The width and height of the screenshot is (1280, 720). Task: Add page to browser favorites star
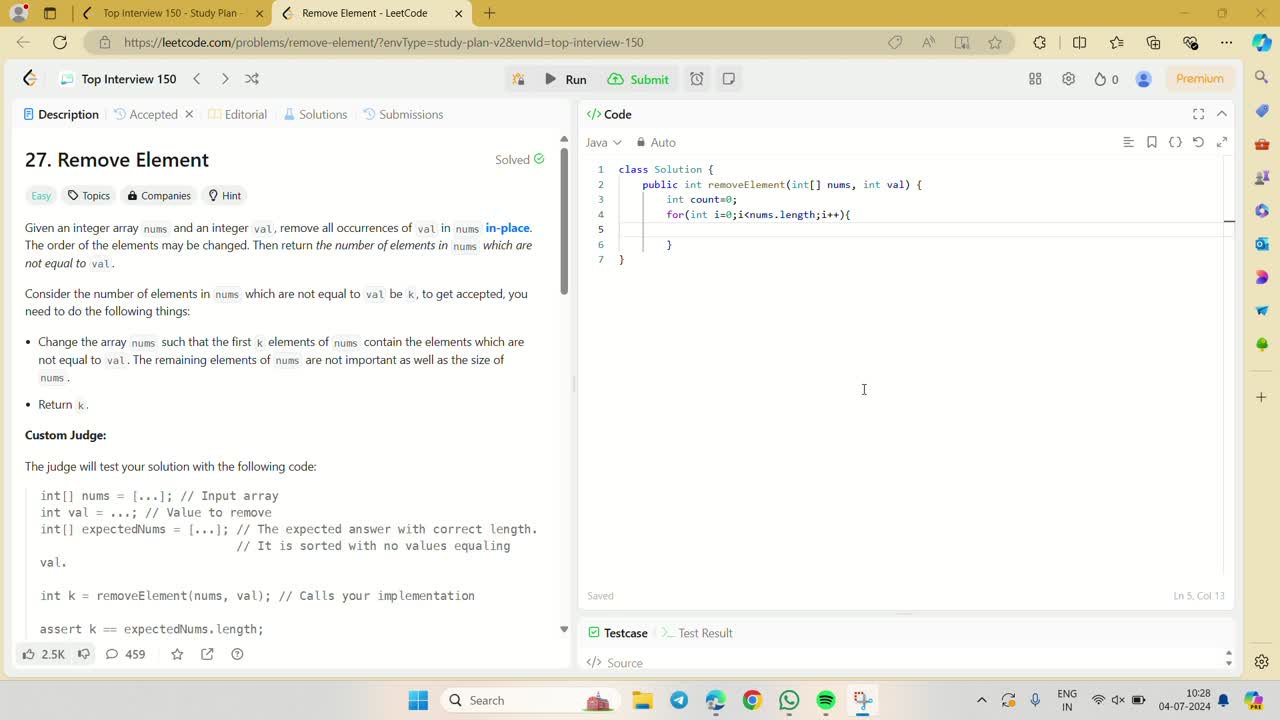pos(995,42)
